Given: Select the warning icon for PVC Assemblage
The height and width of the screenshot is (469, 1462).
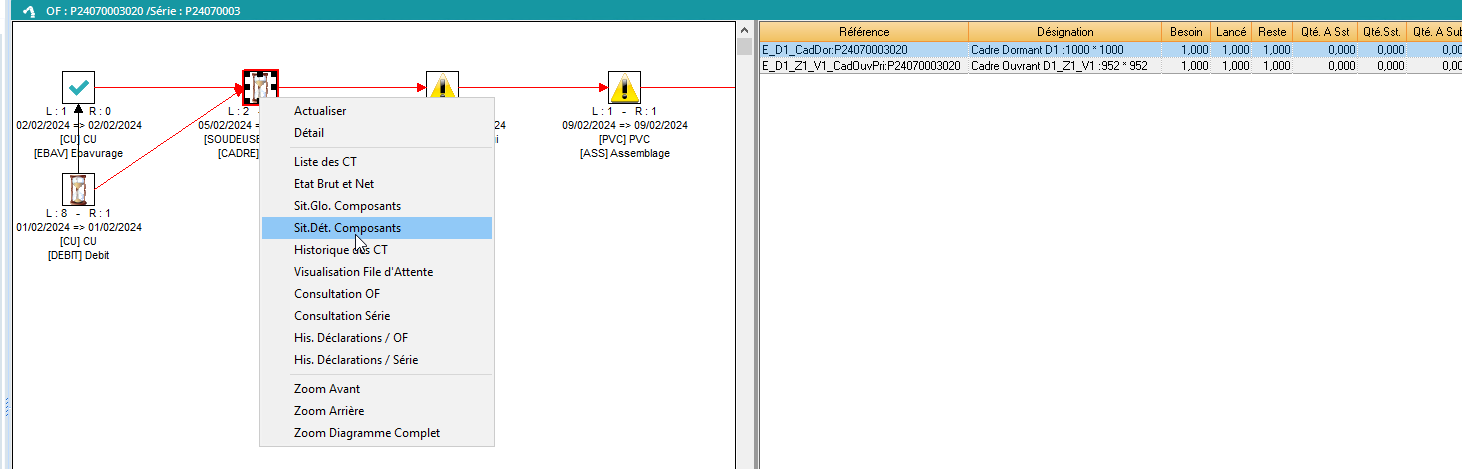Looking at the screenshot, I should (624, 87).
